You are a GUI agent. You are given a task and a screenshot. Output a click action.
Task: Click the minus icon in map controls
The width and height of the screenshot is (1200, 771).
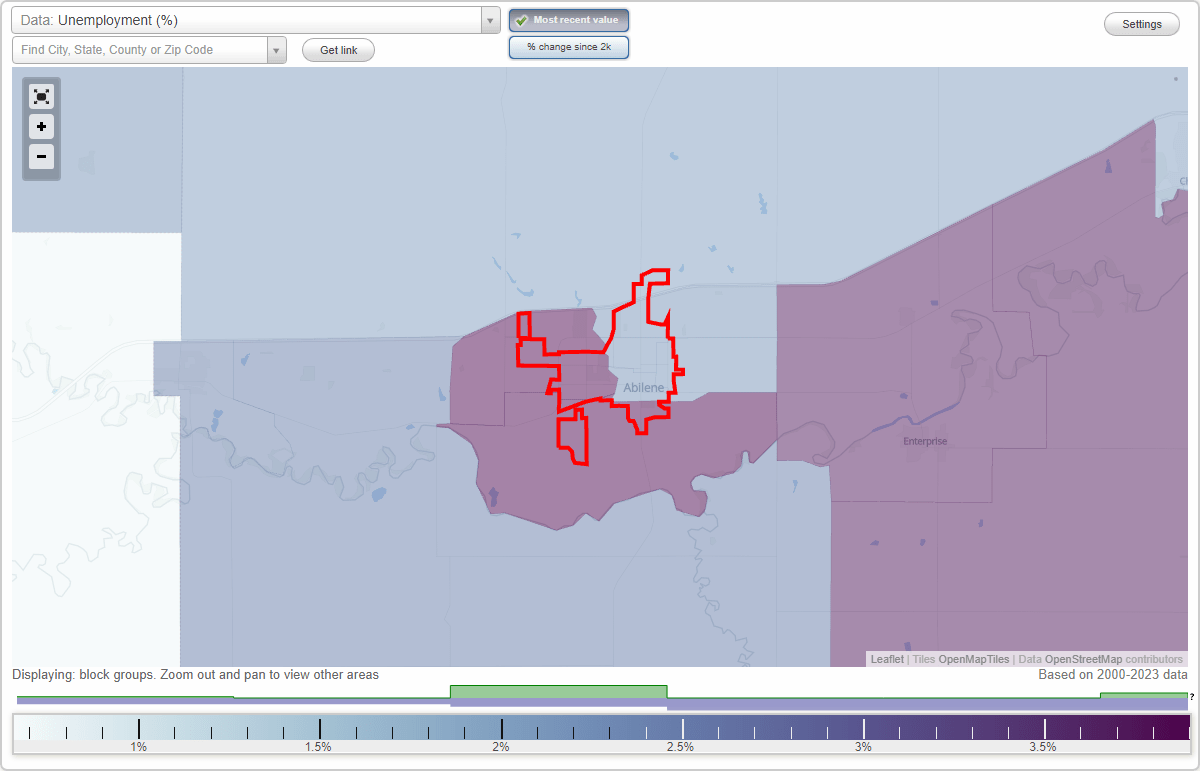[41, 157]
